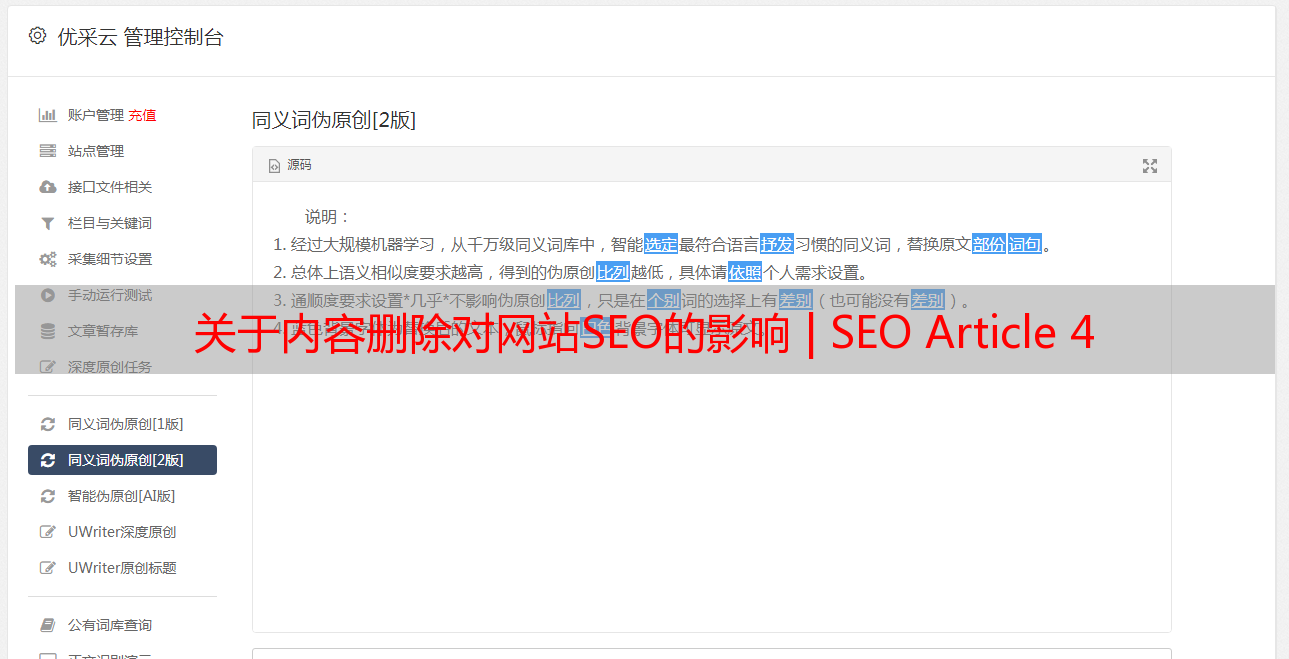Open 账户管理 bar chart icon

click(47, 115)
